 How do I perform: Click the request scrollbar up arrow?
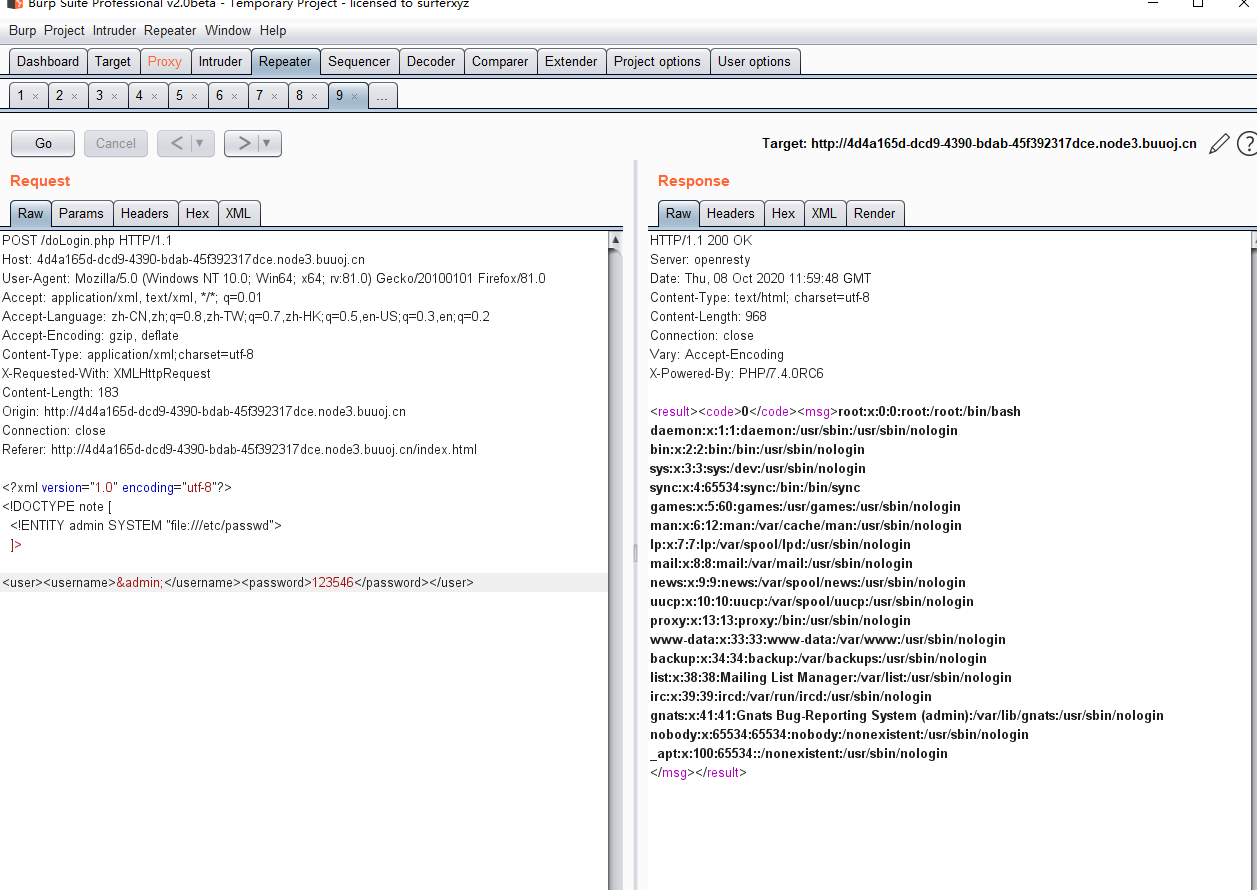coord(615,240)
